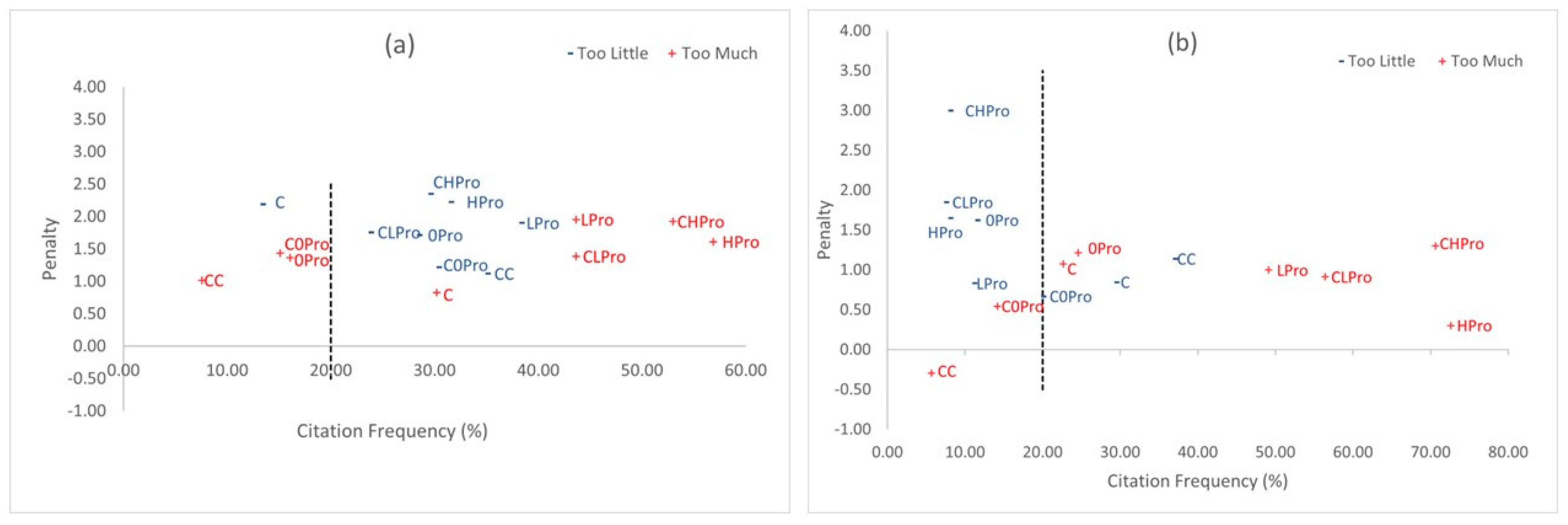Click the Citation Frequency axis title in chart (b)
This screenshot has height=525, width=1568.
[x=1197, y=481]
